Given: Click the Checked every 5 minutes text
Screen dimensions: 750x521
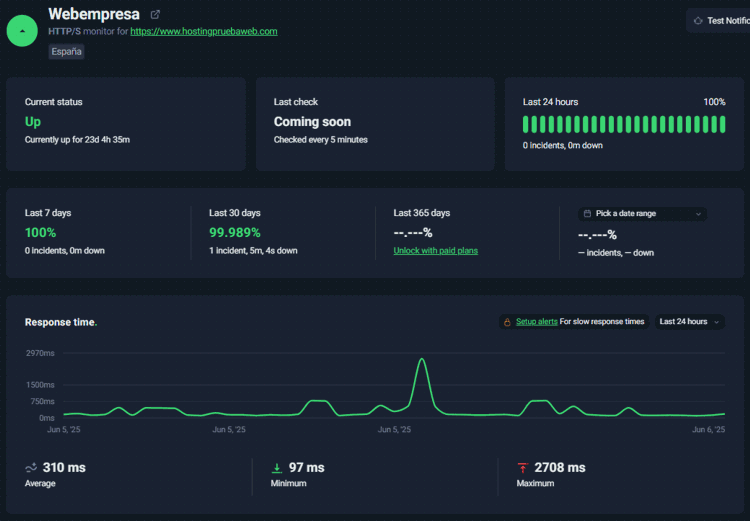Looking at the screenshot, I should click(320, 140).
